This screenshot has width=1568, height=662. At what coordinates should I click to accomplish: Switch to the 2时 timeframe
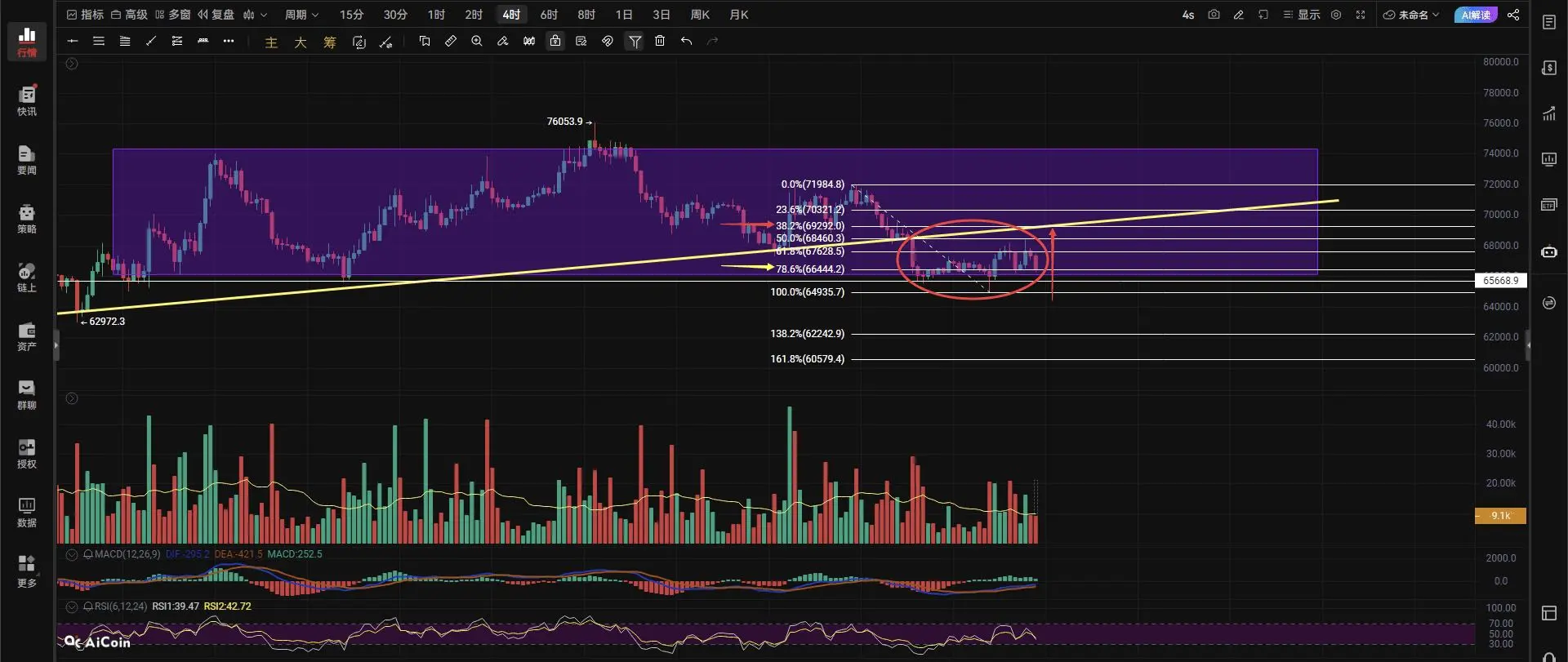[x=474, y=15]
